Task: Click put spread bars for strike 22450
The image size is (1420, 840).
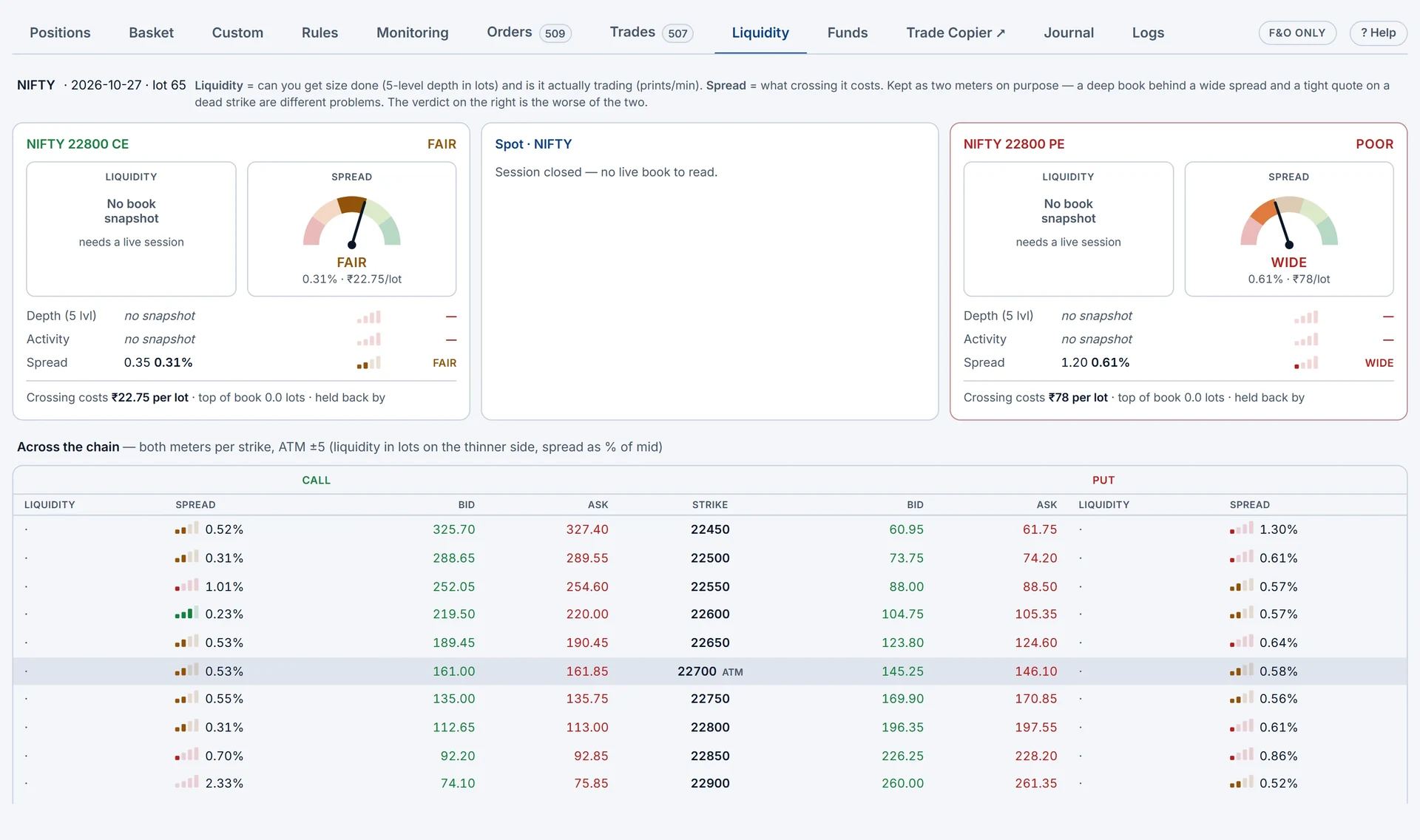Action: (1242, 529)
